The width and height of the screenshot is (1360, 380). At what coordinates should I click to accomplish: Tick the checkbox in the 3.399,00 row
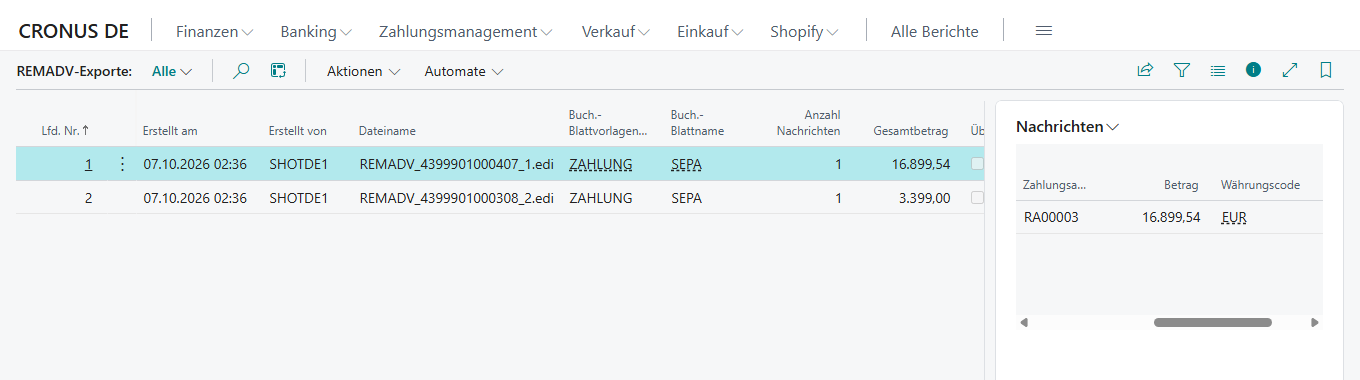pos(977,198)
